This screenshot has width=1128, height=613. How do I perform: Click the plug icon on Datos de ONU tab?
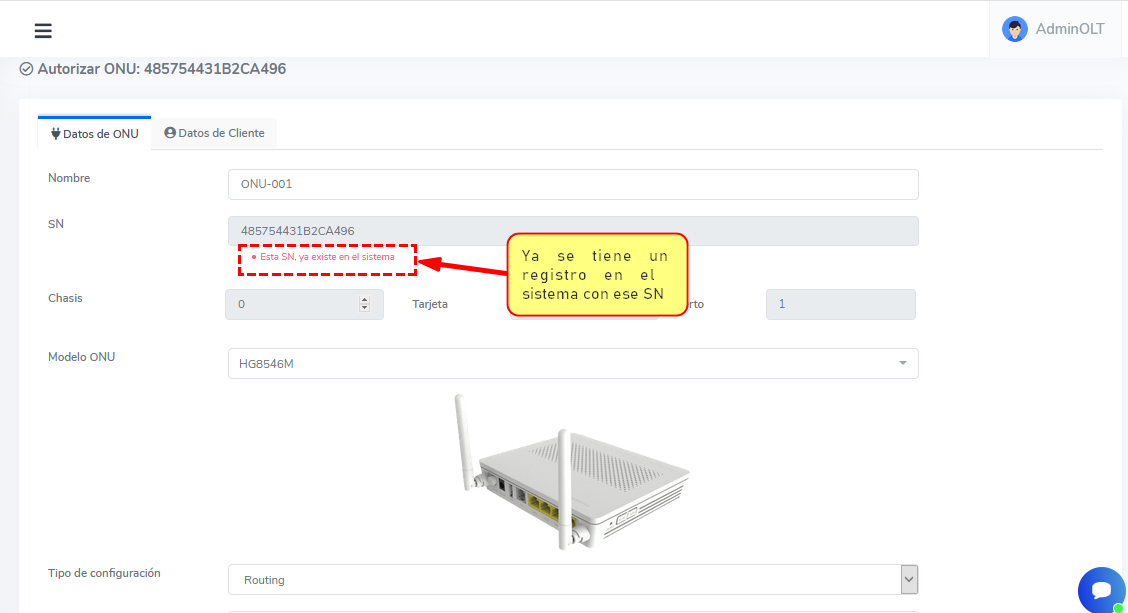[x=55, y=133]
